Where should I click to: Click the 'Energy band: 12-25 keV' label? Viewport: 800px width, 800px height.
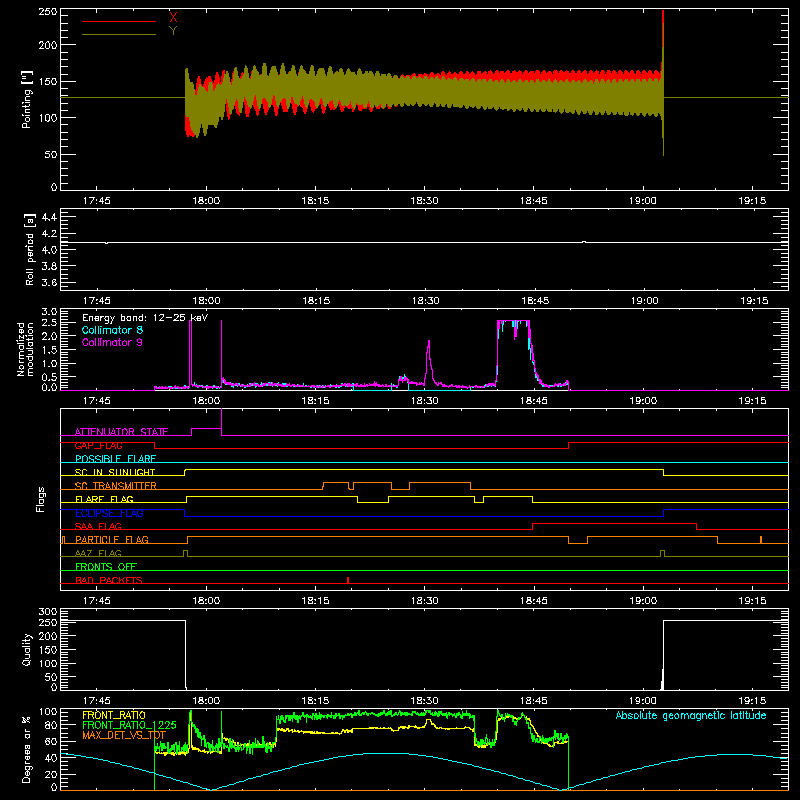[x=145, y=318]
